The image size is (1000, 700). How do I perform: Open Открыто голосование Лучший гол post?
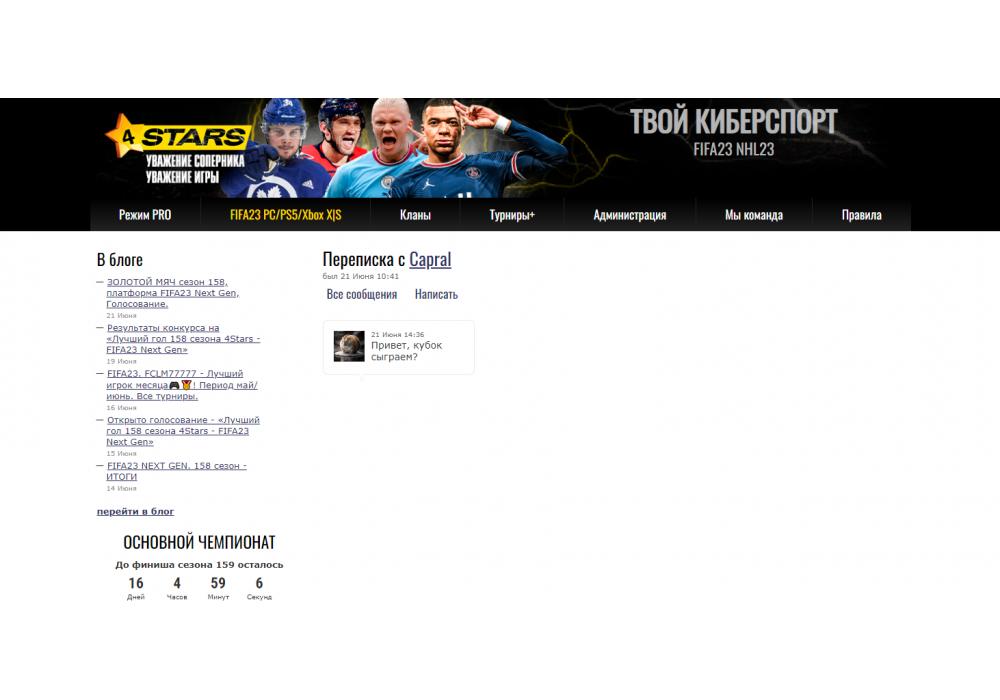click(x=182, y=431)
